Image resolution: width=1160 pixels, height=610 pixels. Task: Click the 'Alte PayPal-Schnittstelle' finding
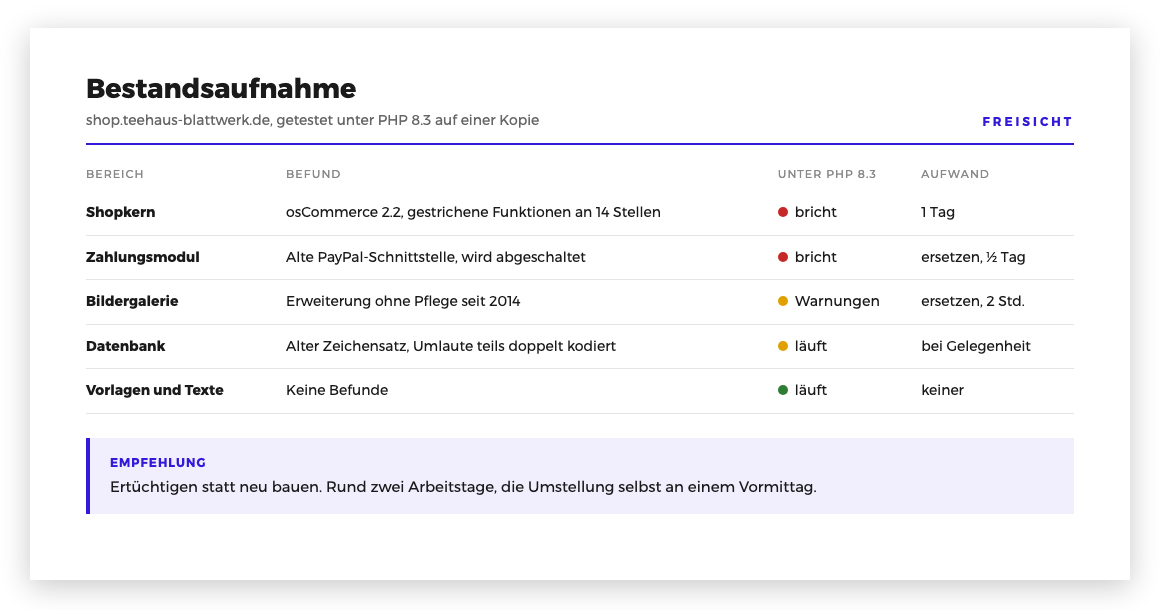(x=435, y=257)
